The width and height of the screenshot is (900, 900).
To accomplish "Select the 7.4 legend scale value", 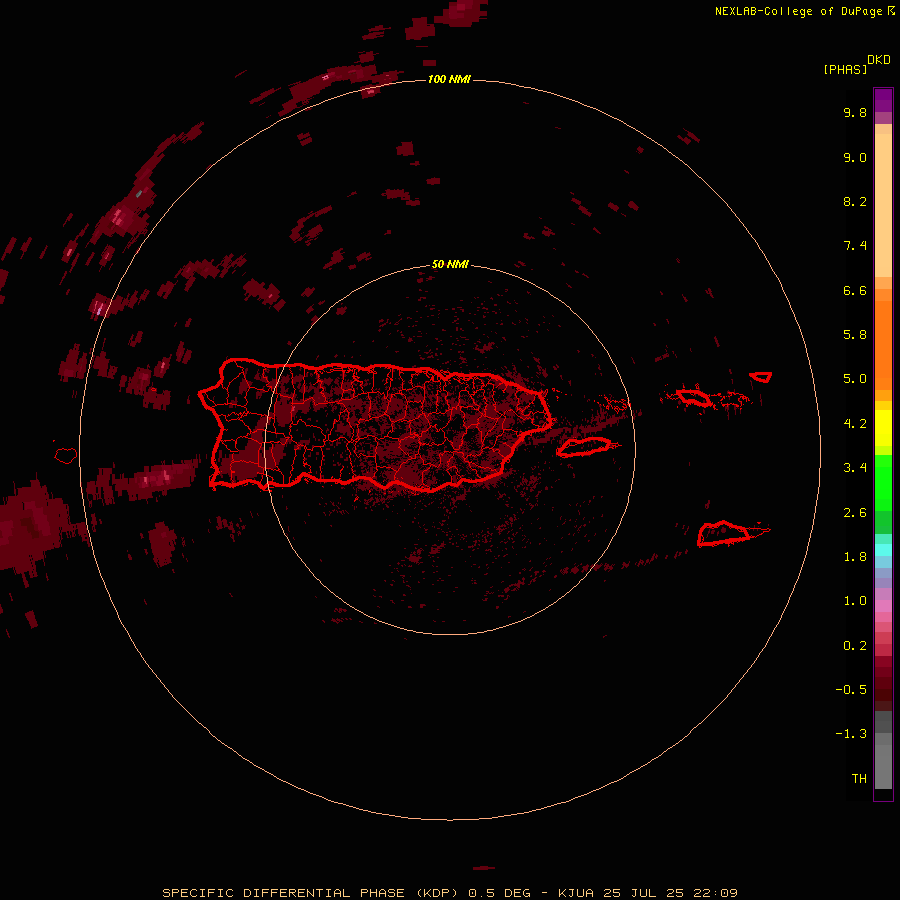I will tap(855, 246).
